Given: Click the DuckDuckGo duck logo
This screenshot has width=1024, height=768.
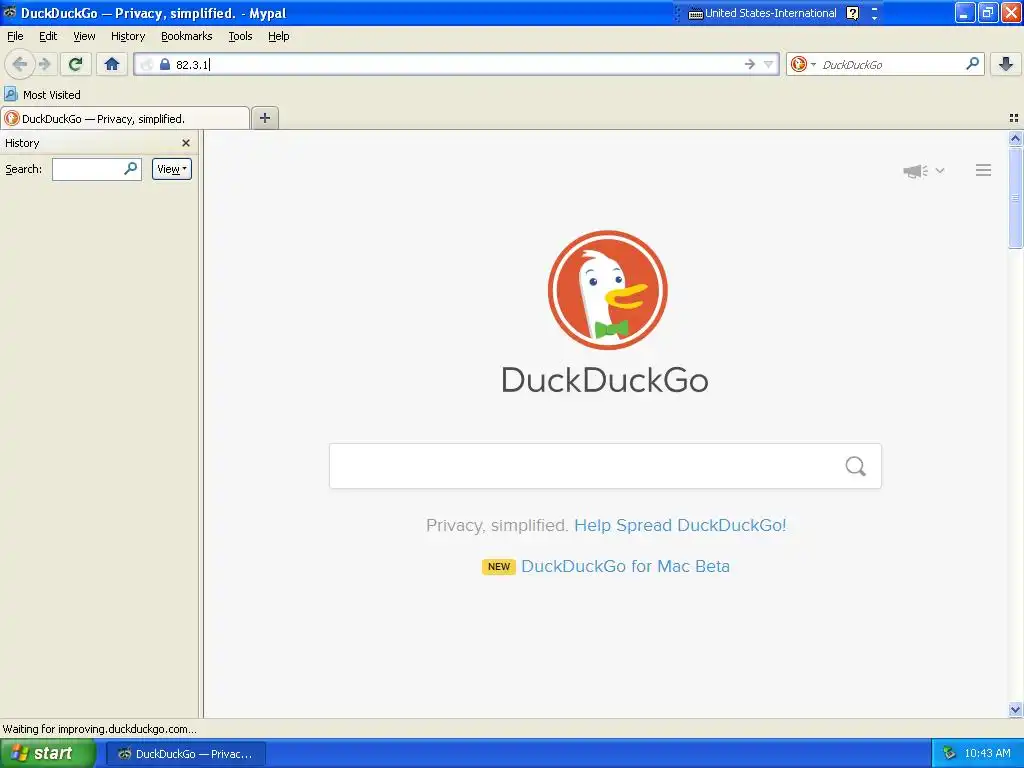Looking at the screenshot, I should tap(607, 290).
